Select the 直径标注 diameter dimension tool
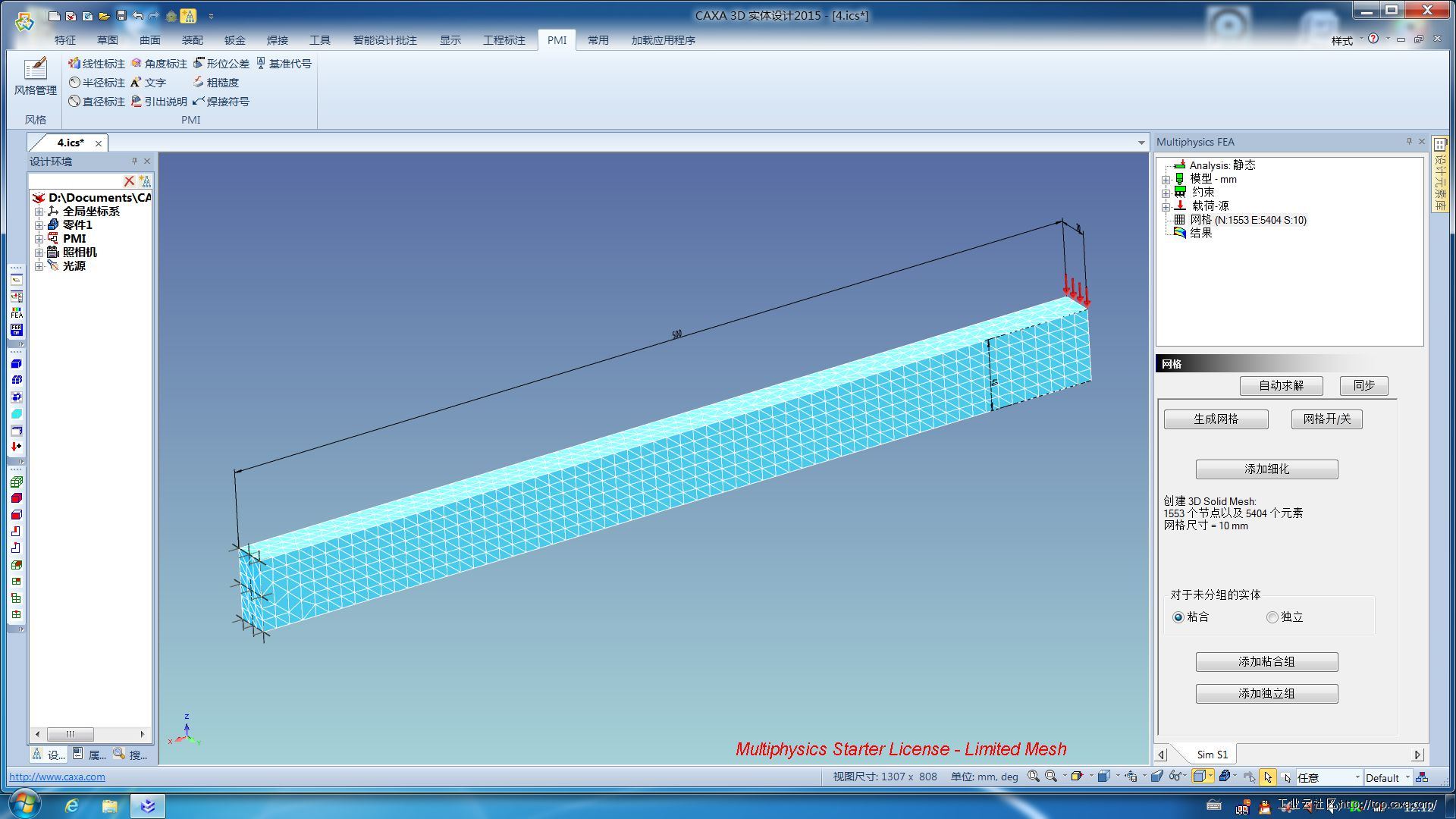 tap(96, 102)
